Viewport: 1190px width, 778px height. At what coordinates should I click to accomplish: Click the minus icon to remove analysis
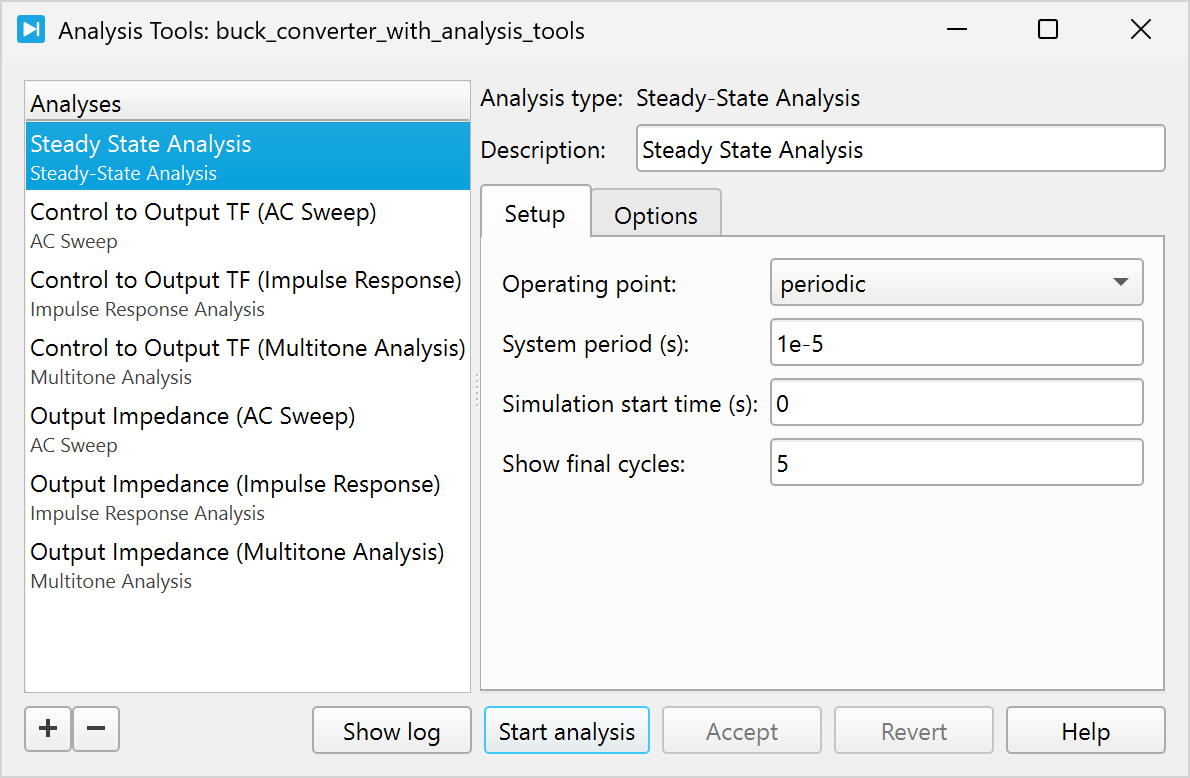coord(96,729)
